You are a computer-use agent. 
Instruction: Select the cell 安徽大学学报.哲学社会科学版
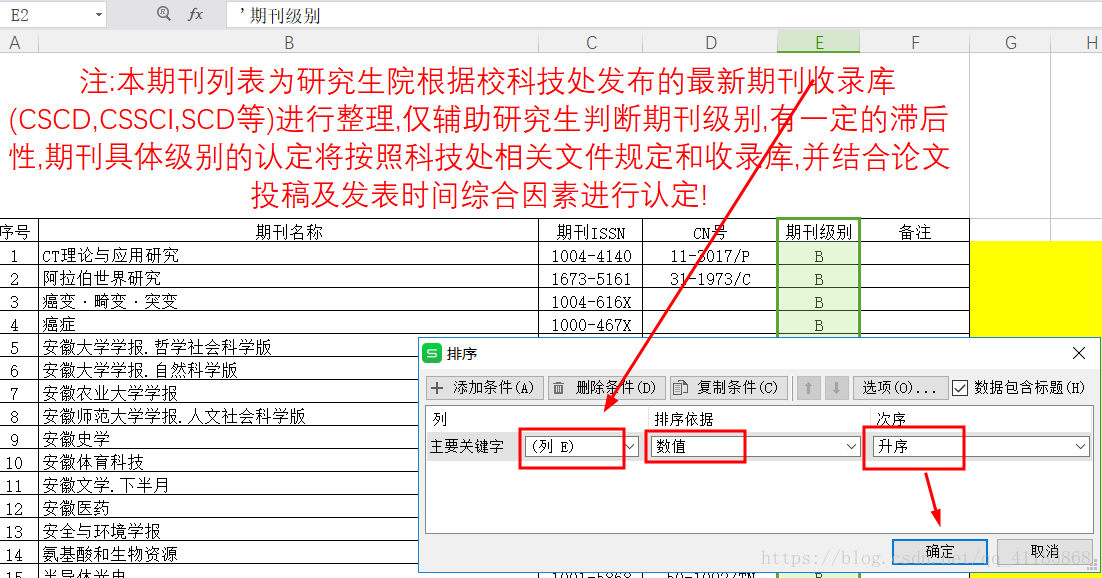coord(228,347)
